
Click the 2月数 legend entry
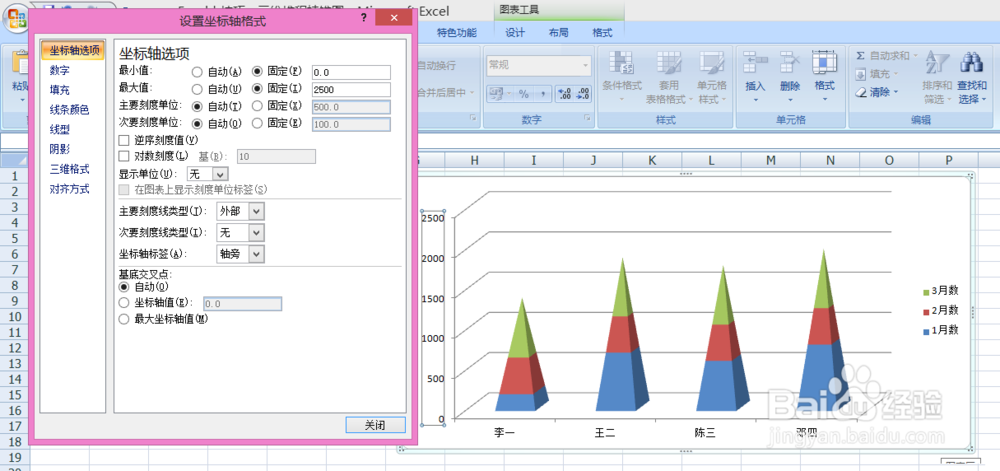coord(941,310)
